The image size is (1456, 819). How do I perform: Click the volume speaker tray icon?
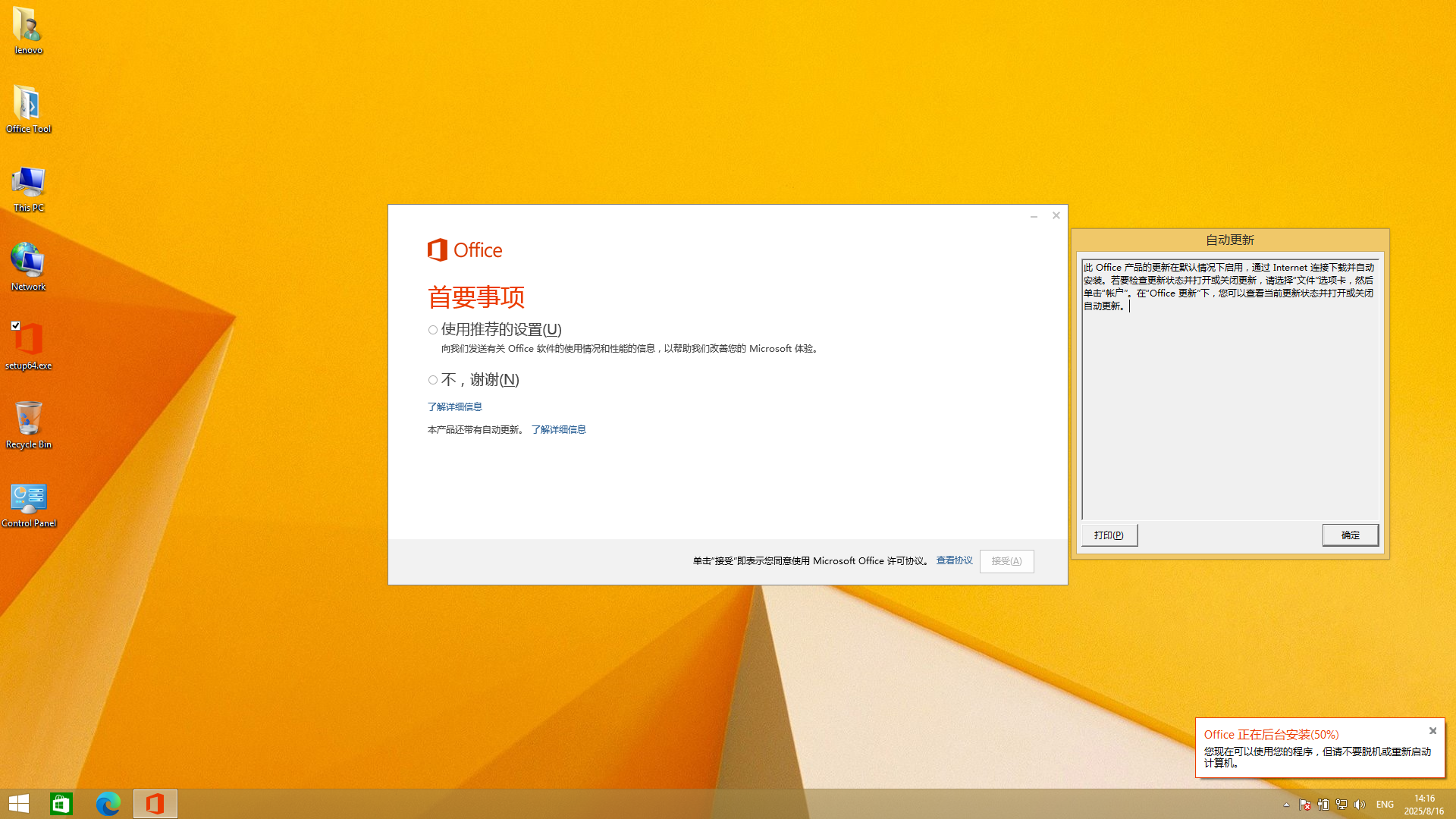tap(1360, 805)
